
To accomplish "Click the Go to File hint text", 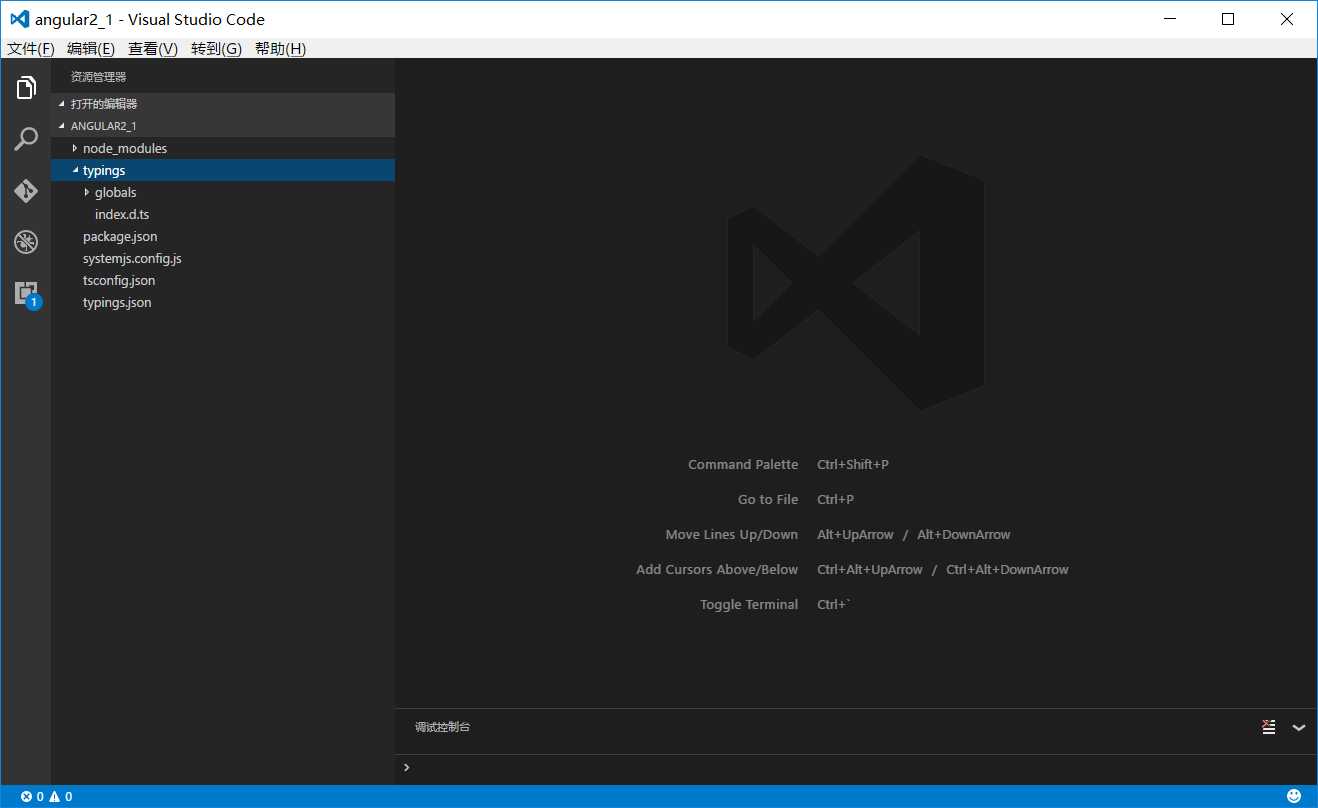I will click(x=768, y=499).
